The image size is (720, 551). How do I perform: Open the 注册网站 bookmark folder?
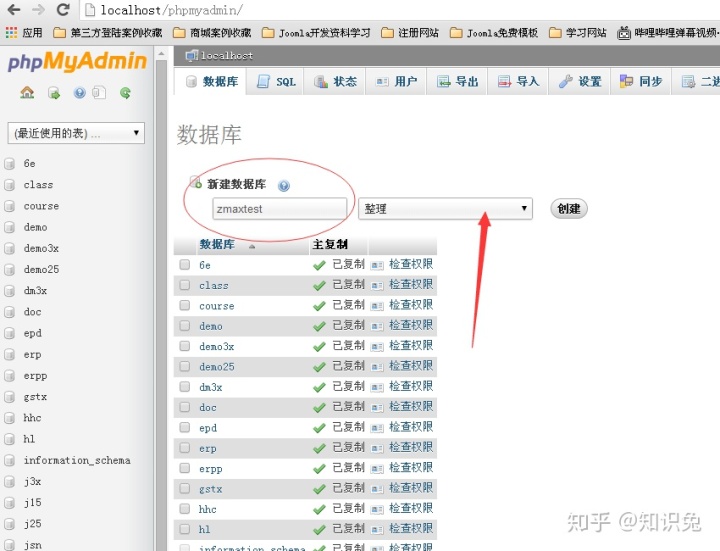coord(410,33)
